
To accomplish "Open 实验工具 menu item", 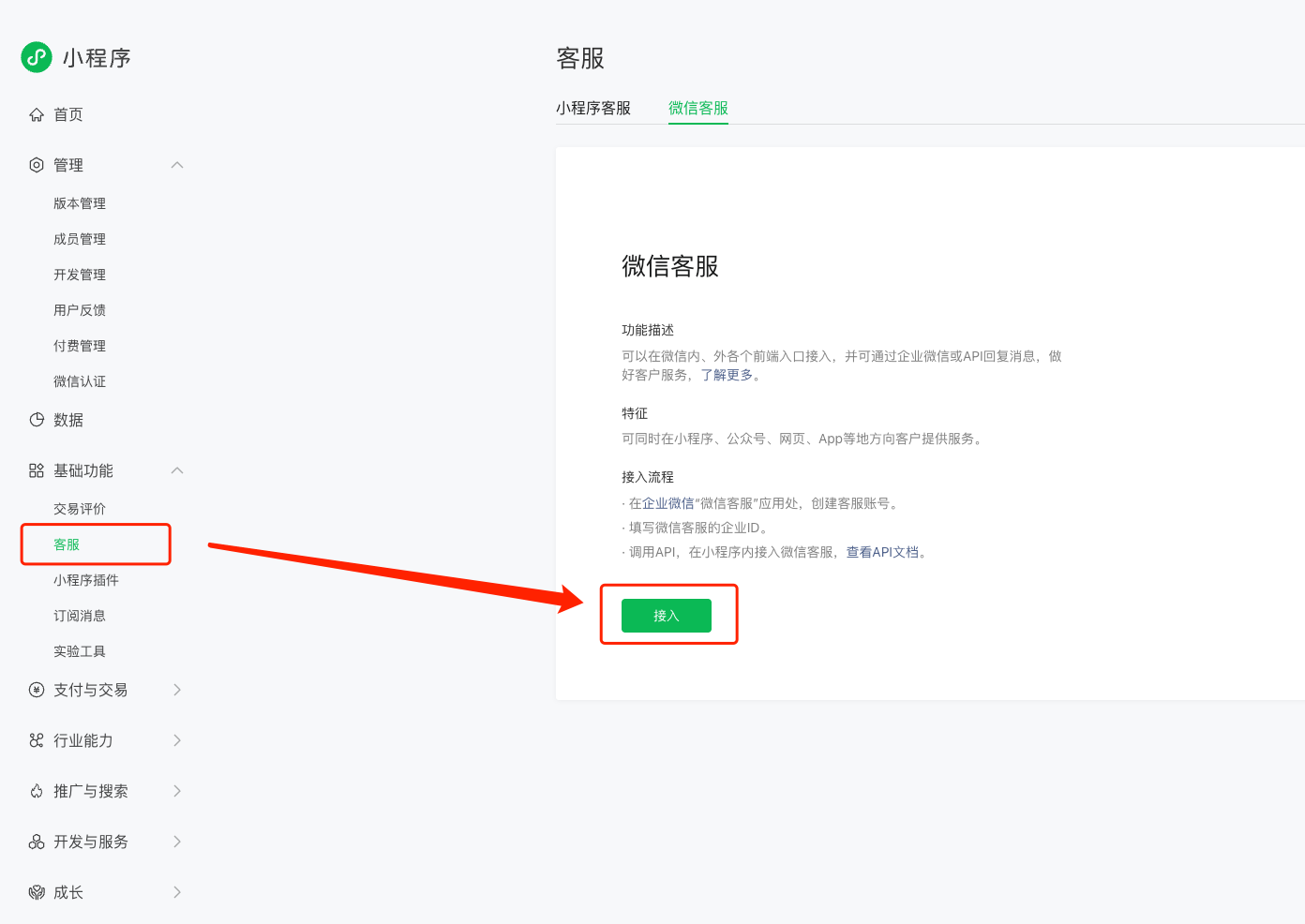I will (80, 651).
